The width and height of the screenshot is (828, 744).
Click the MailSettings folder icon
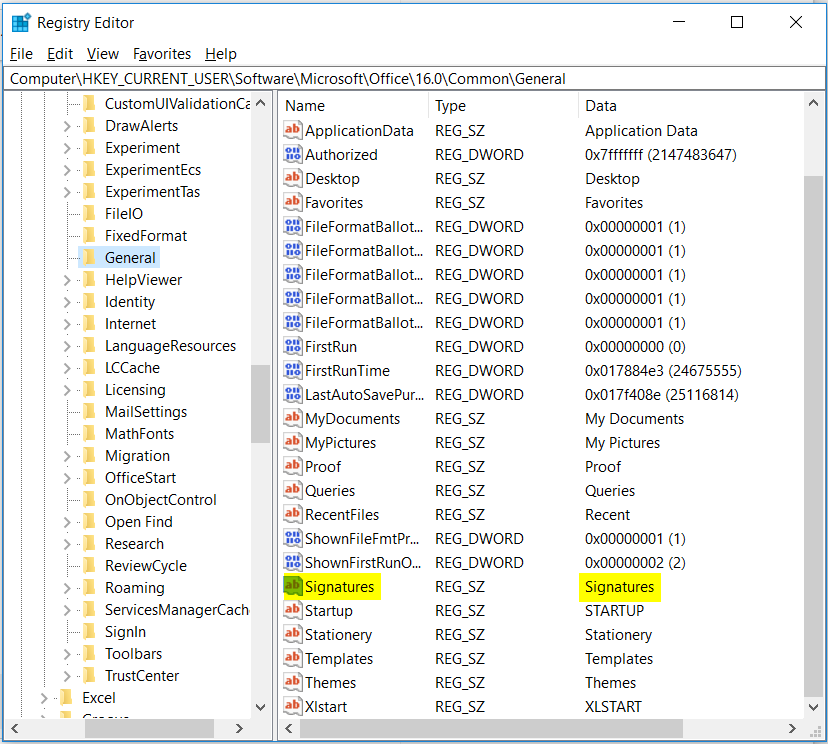(x=90, y=411)
